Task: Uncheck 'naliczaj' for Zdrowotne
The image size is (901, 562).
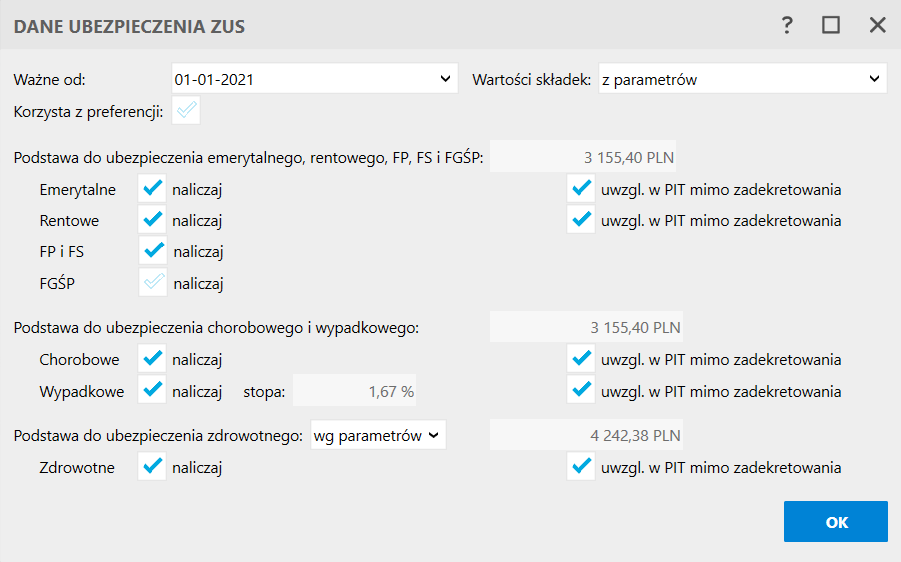Action: 153,467
